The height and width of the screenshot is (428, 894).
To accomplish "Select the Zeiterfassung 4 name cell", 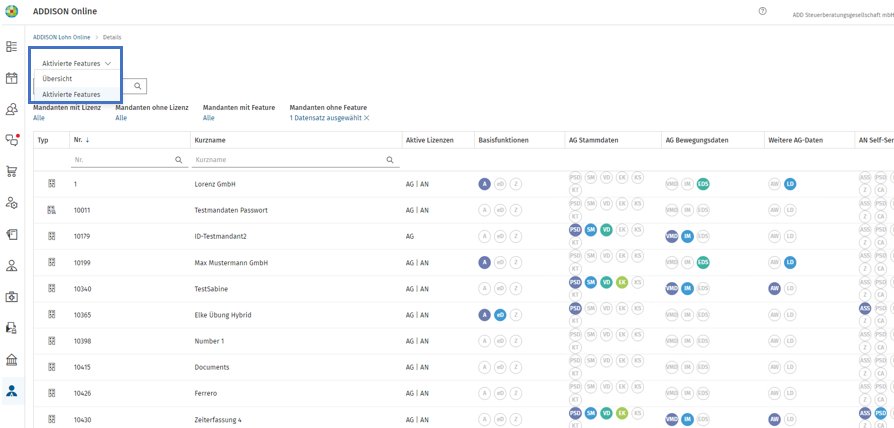I will point(218,419).
